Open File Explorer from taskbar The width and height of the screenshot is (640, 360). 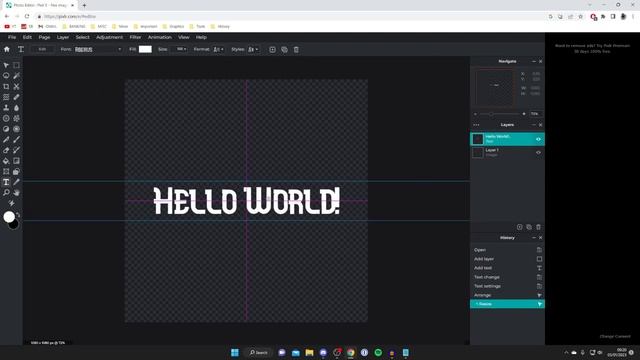[309, 352]
